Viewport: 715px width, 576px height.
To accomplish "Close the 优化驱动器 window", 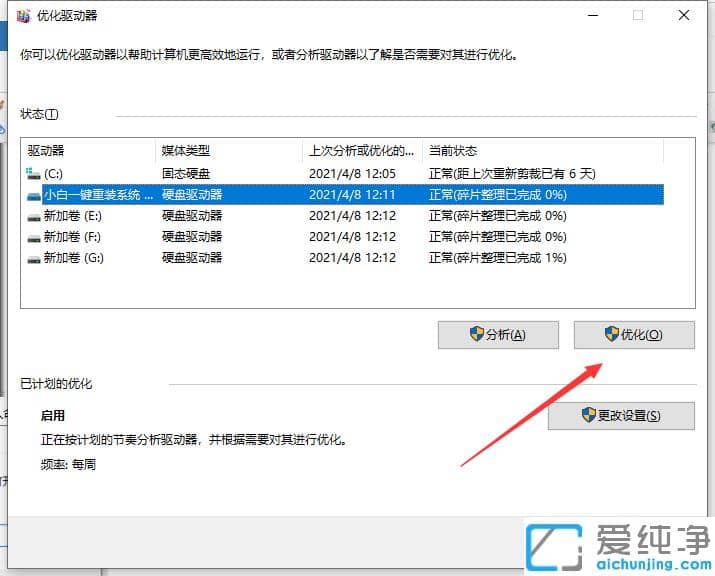I will (x=684, y=16).
